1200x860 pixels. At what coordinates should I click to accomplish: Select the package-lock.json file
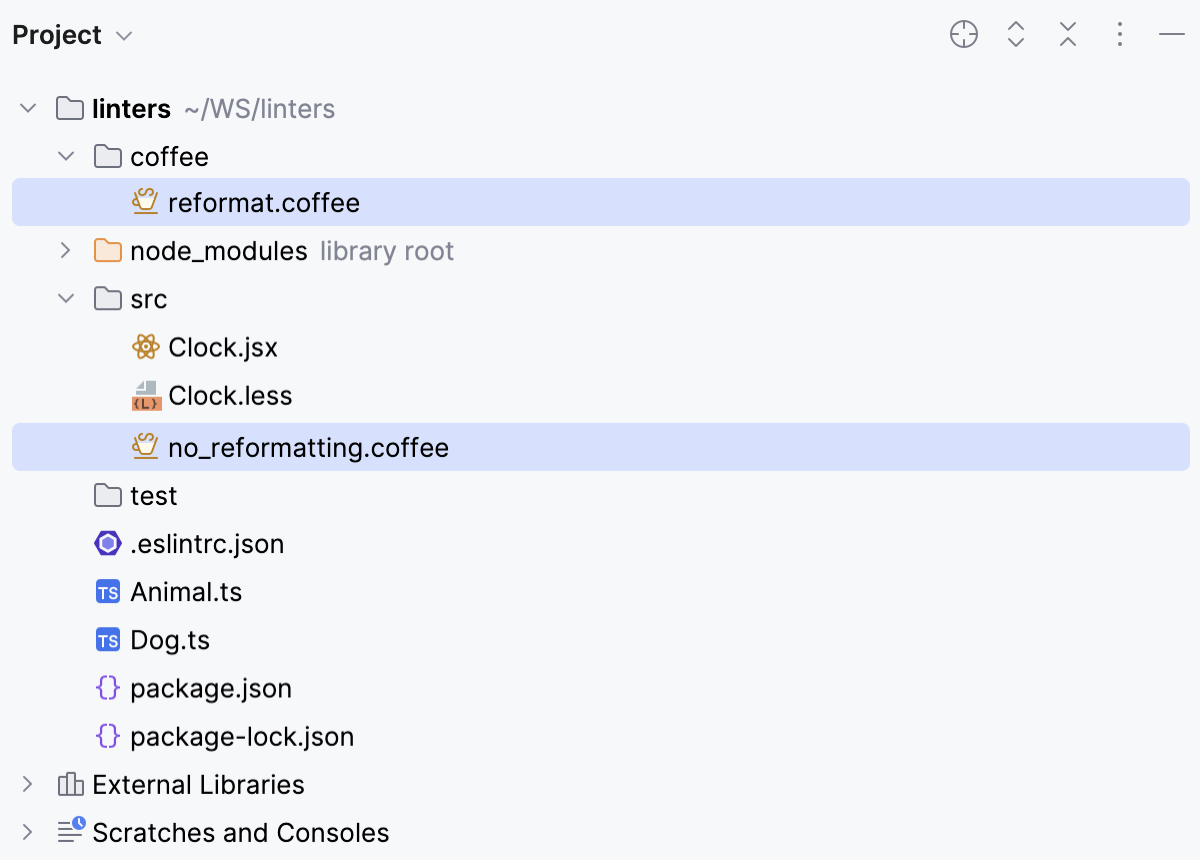point(242,736)
